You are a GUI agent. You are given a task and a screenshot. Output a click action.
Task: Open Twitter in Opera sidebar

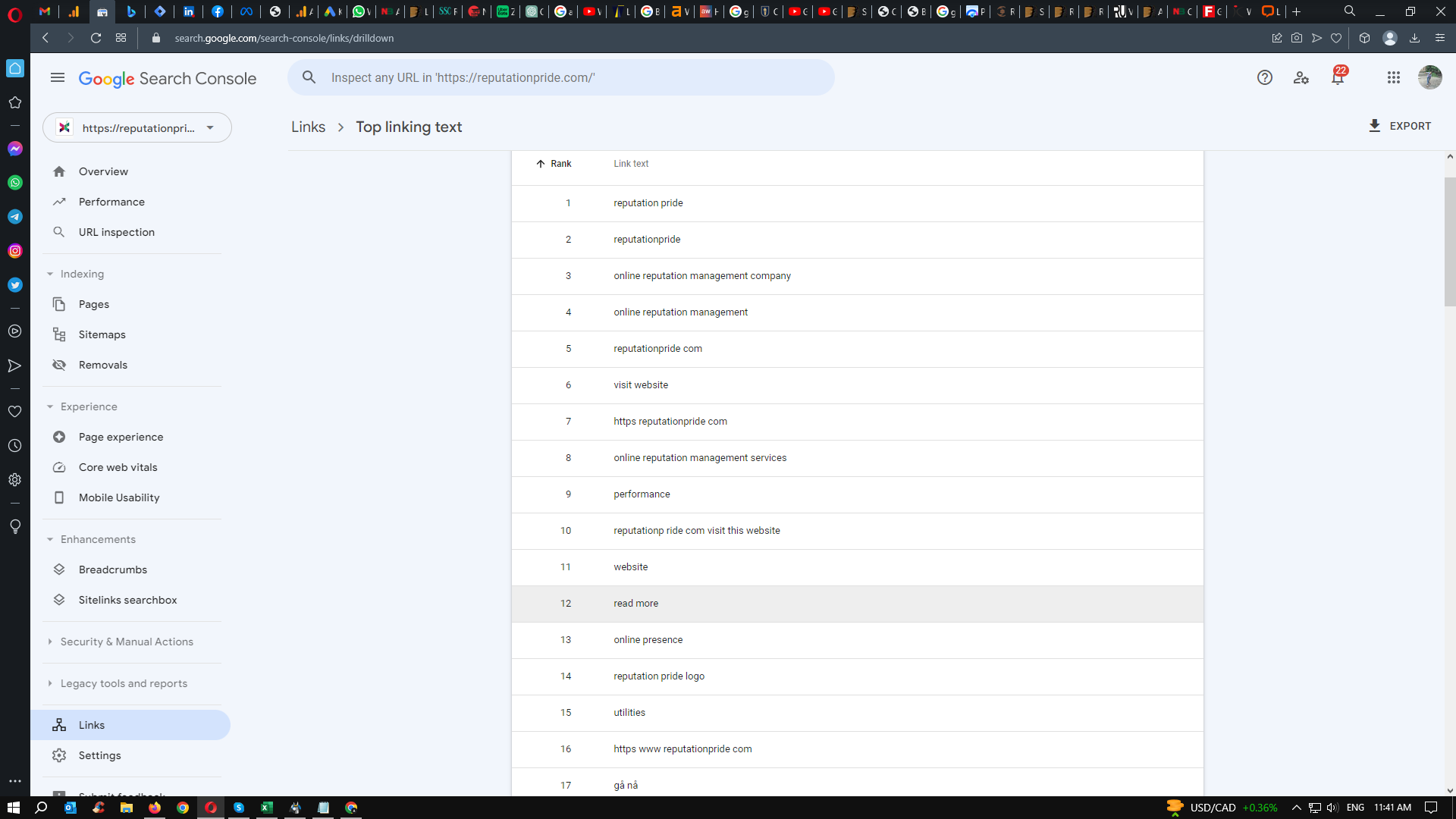point(15,285)
